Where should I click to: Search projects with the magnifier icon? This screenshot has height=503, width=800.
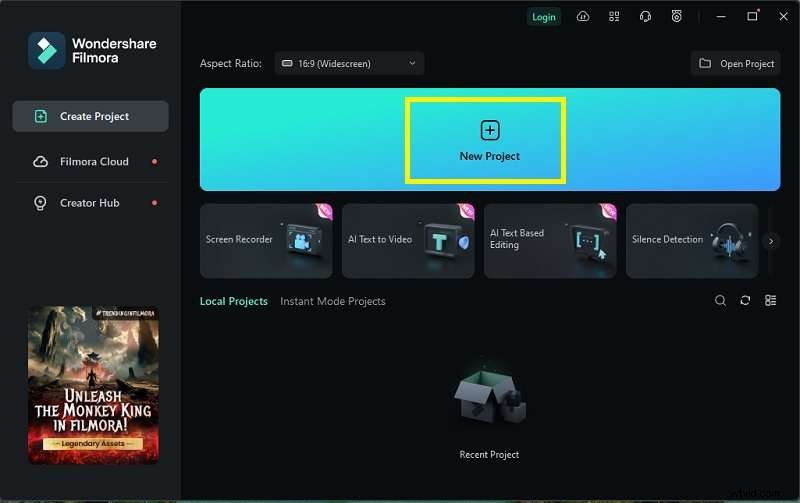point(720,301)
